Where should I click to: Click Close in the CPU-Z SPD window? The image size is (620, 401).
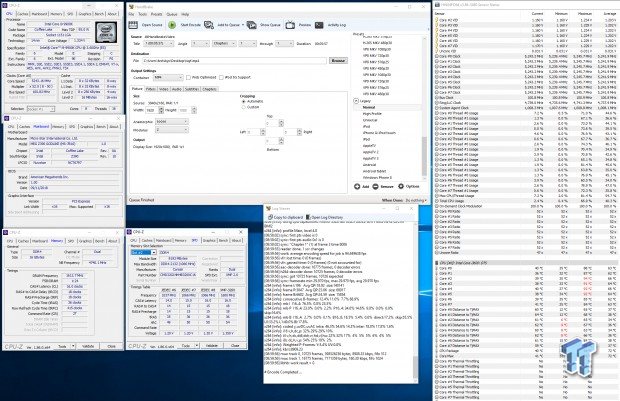(235, 346)
